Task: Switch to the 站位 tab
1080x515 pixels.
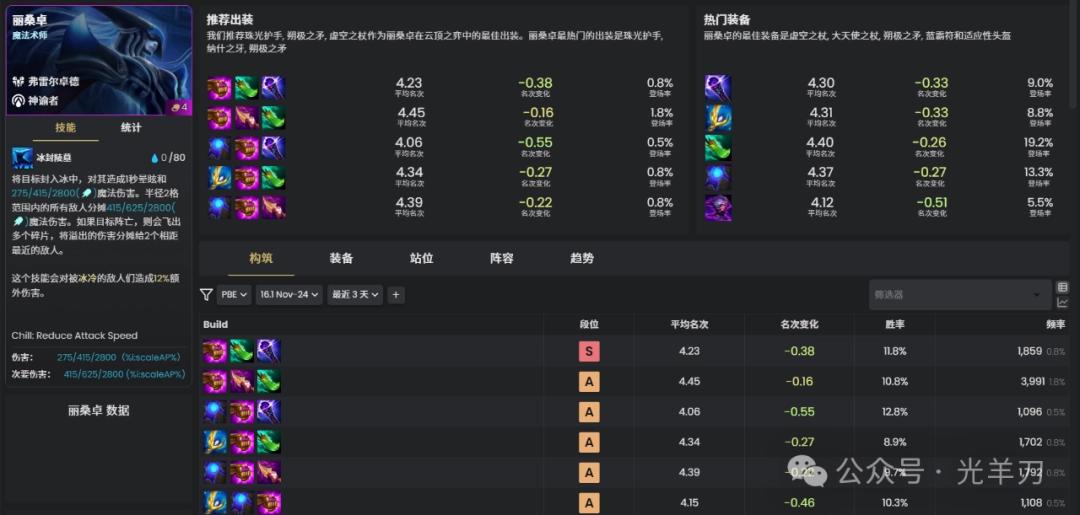Action: tap(422, 259)
